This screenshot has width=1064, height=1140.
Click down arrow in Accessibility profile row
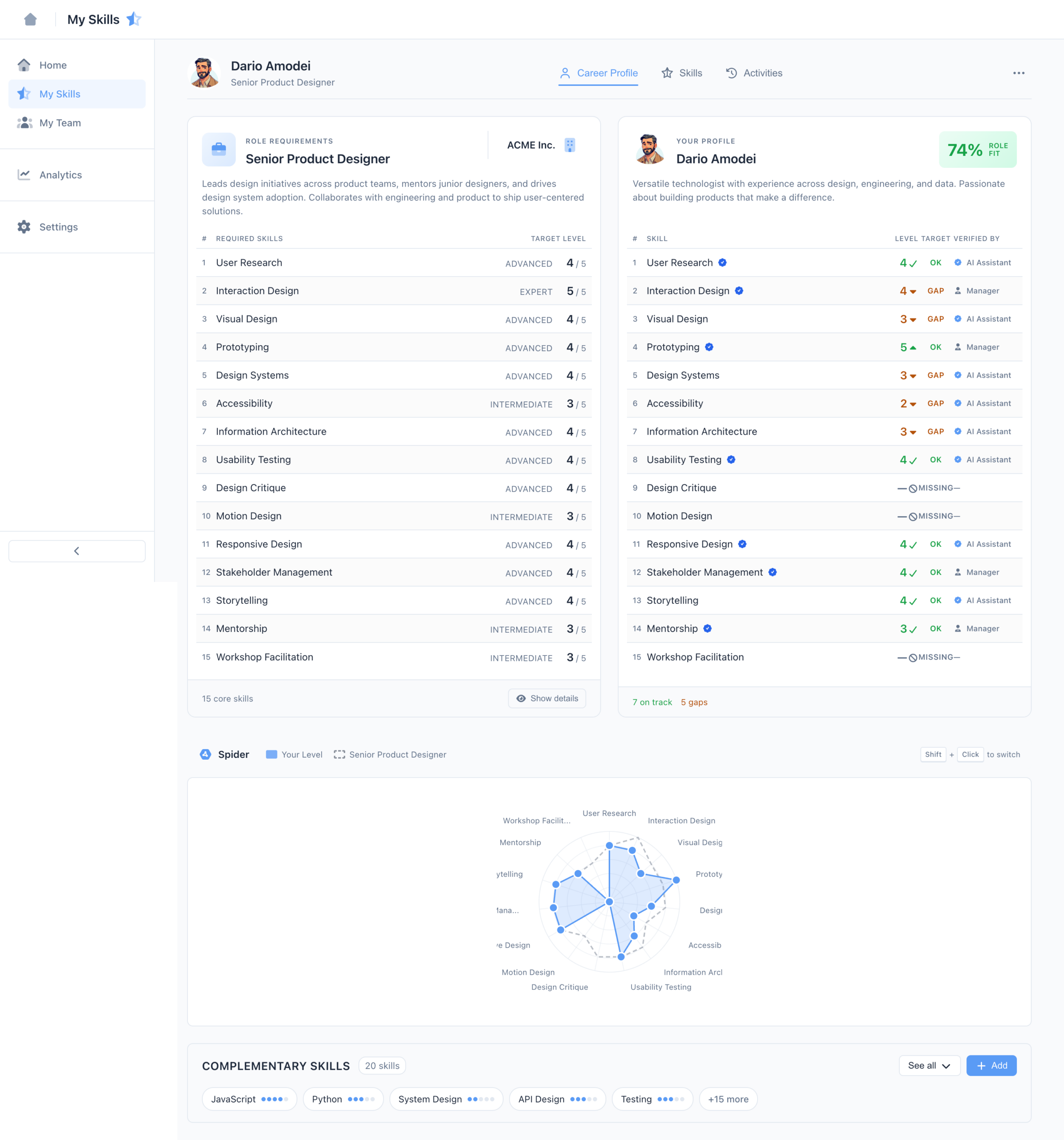(x=913, y=404)
